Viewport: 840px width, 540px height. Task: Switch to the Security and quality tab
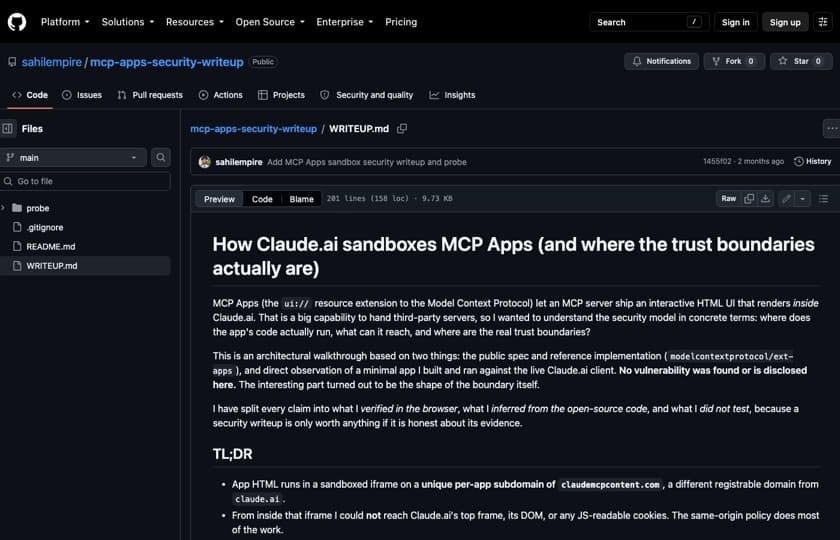(366, 95)
